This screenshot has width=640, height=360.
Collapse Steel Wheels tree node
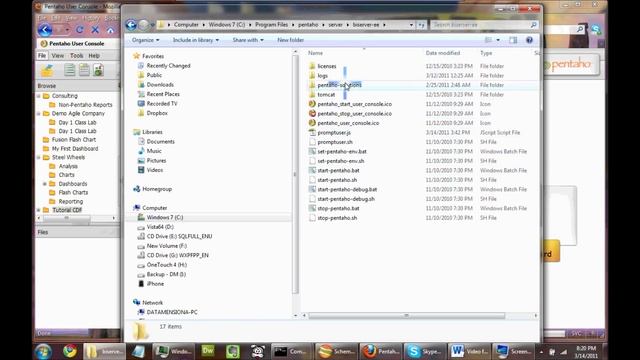(39, 157)
